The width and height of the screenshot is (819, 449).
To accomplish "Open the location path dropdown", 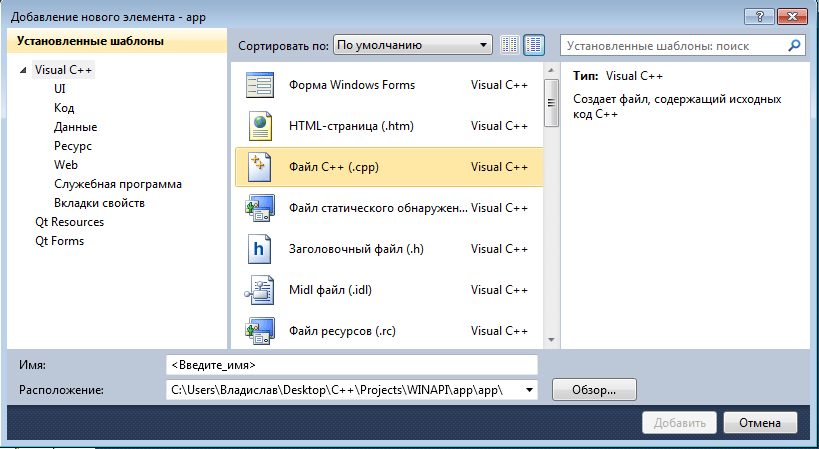I will [529, 390].
